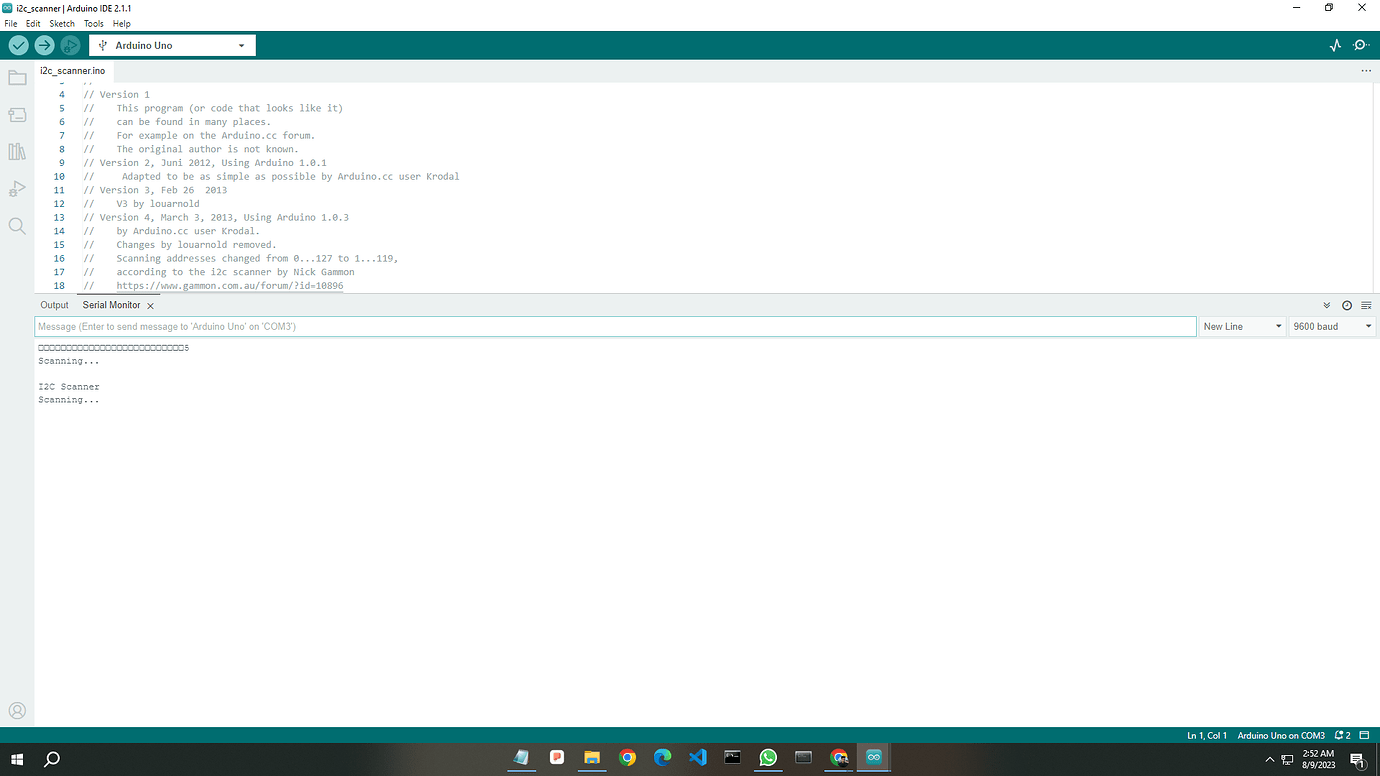Select the Verify (check) button to compile
This screenshot has height=776, width=1380.
18,45
